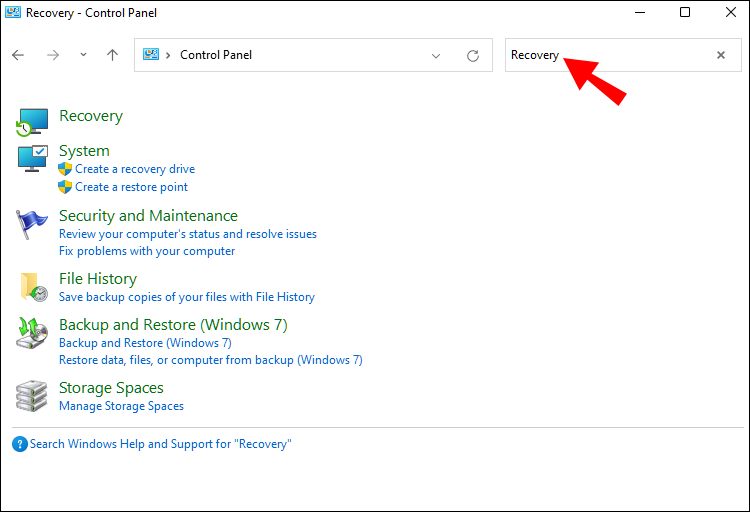This screenshot has width=750, height=512.
Task: Click the chevron before Control Panel breadcrumb
Action: pos(168,55)
